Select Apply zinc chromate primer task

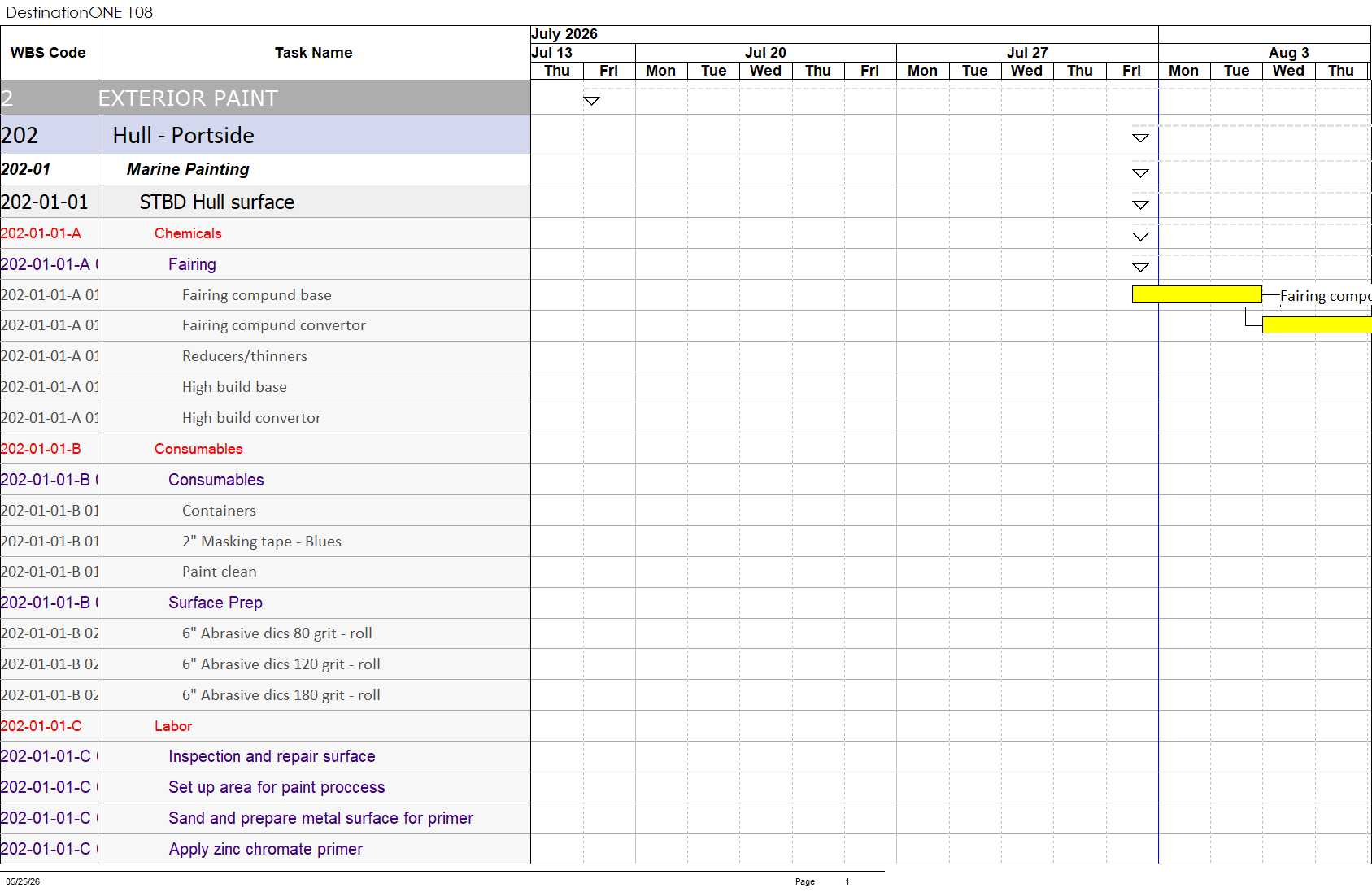pos(265,849)
